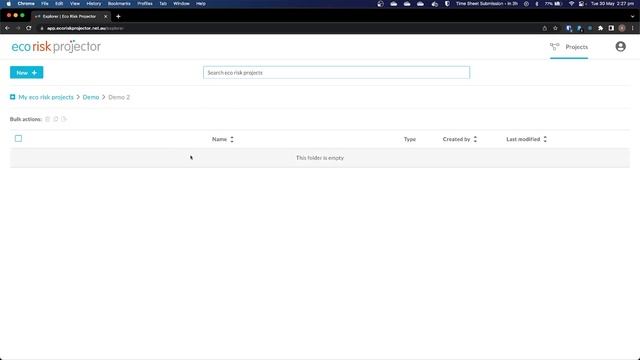640x360 pixels.
Task: Click the root folder icon in breadcrumb
Action: 13,97
